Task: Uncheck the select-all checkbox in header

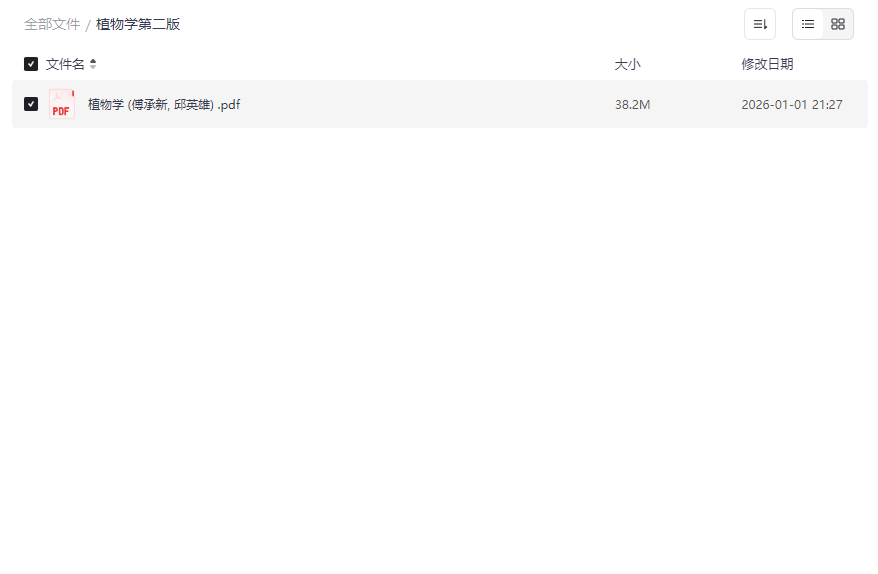Action: pos(31,64)
